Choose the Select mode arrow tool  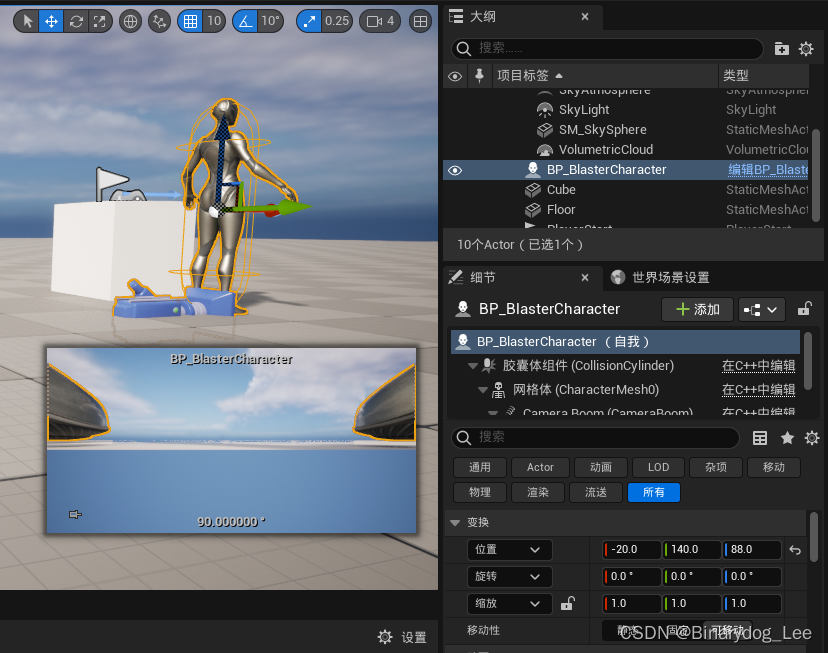(26, 21)
